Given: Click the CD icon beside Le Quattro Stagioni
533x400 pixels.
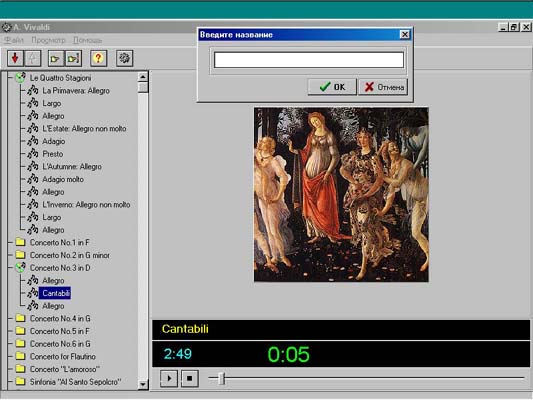Looking at the screenshot, I should pyautogui.click(x=20, y=77).
